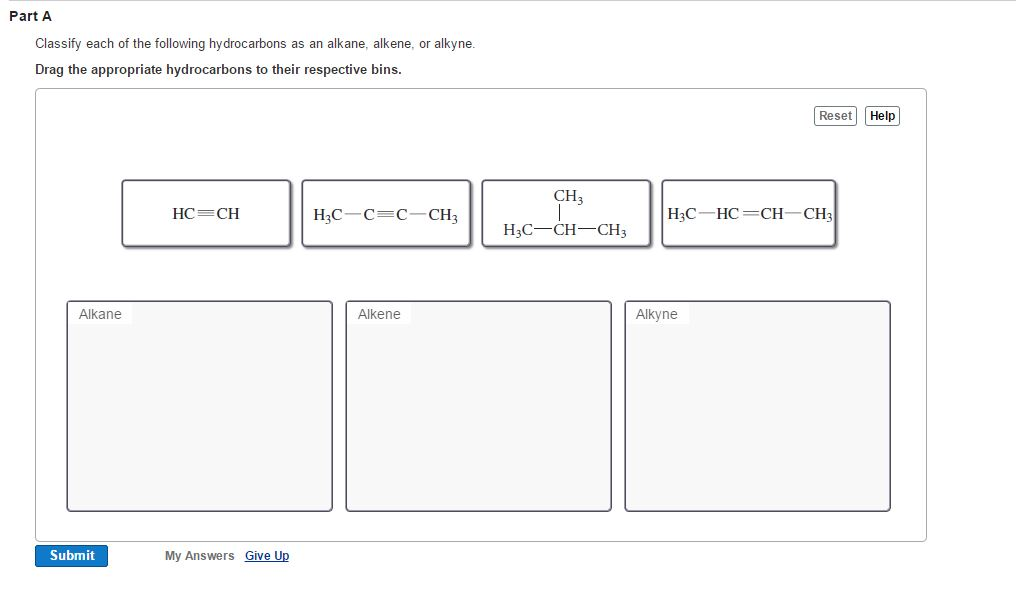The height and width of the screenshot is (605, 1016).
Task: Click the Give Up link
Action: point(266,556)
